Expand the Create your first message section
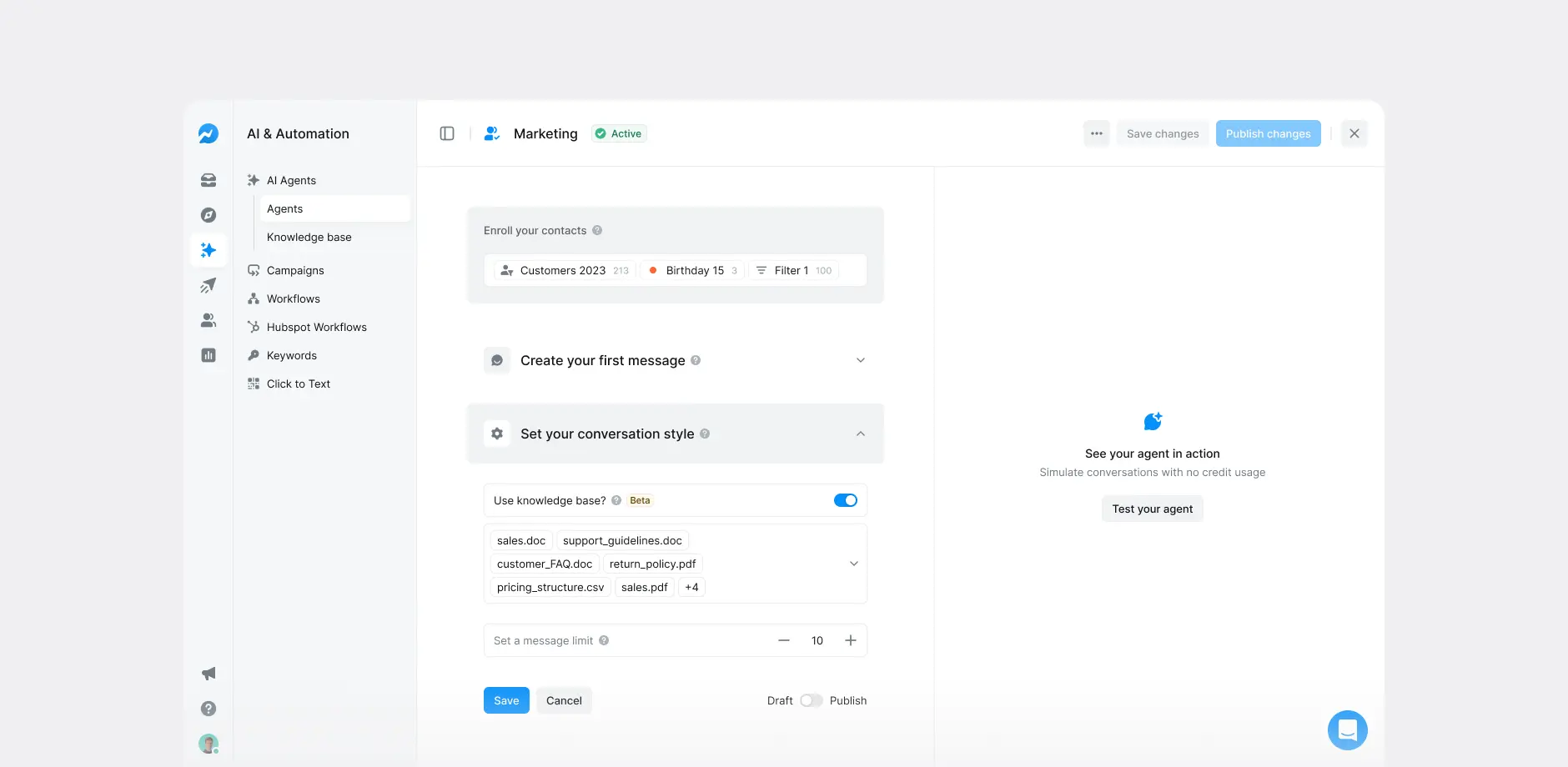The width and height of the screenshot is (1568, 767). click(861, 360)
